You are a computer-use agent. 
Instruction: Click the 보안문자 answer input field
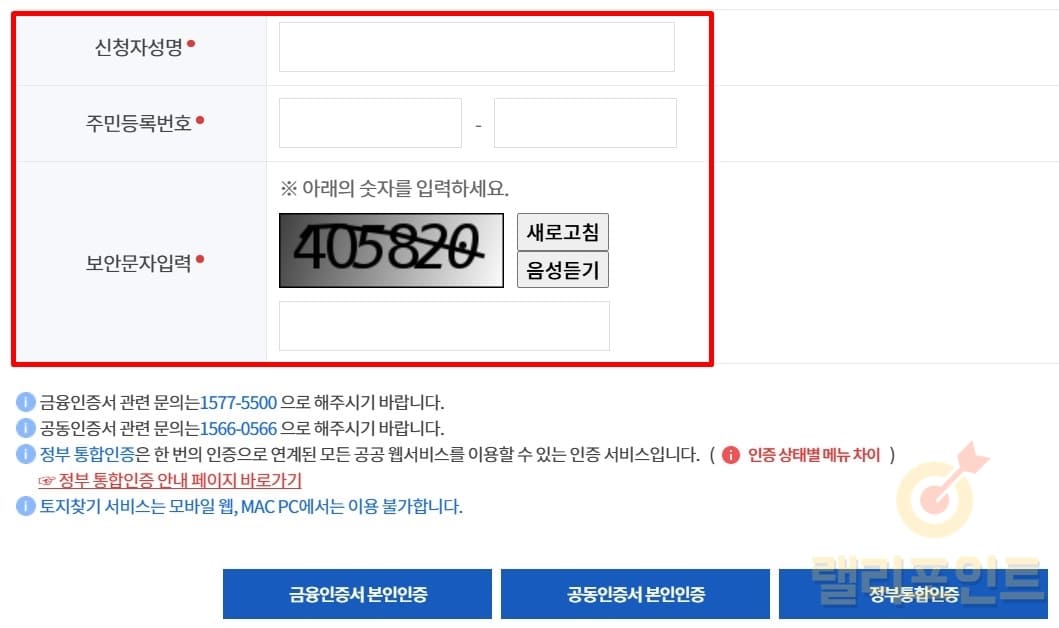444,326
